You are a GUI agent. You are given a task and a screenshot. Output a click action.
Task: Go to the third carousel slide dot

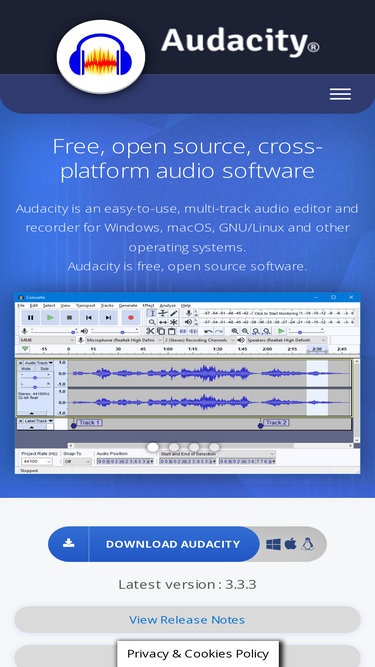194,447
